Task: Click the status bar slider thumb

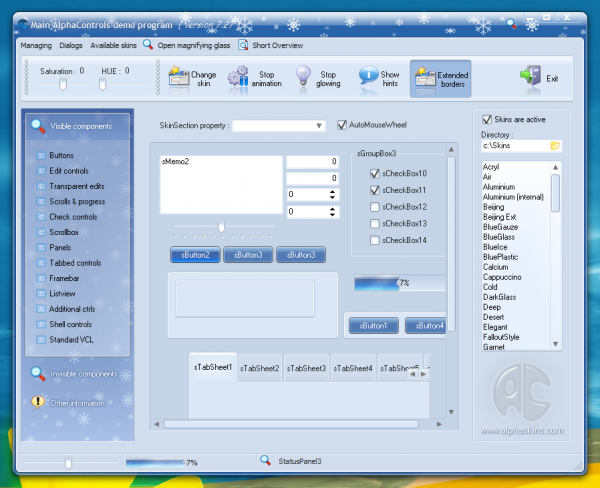Action: (68, 462)
